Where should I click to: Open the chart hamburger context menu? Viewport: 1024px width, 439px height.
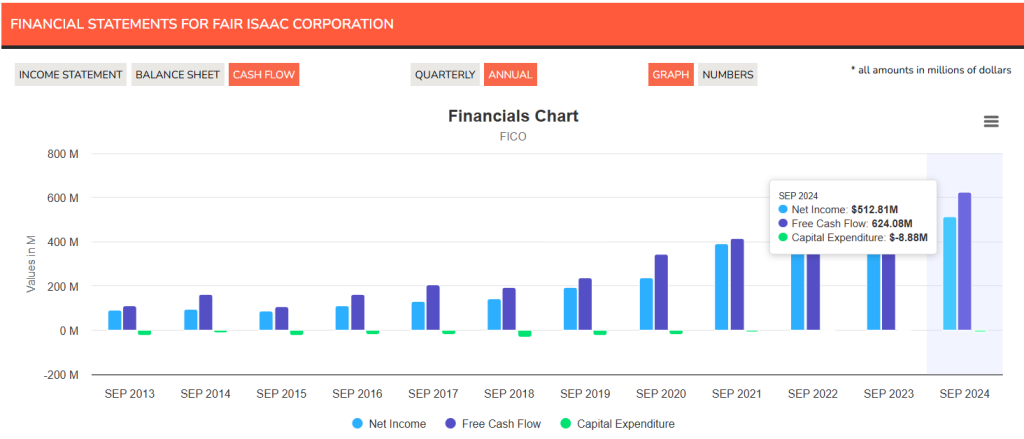991,121
